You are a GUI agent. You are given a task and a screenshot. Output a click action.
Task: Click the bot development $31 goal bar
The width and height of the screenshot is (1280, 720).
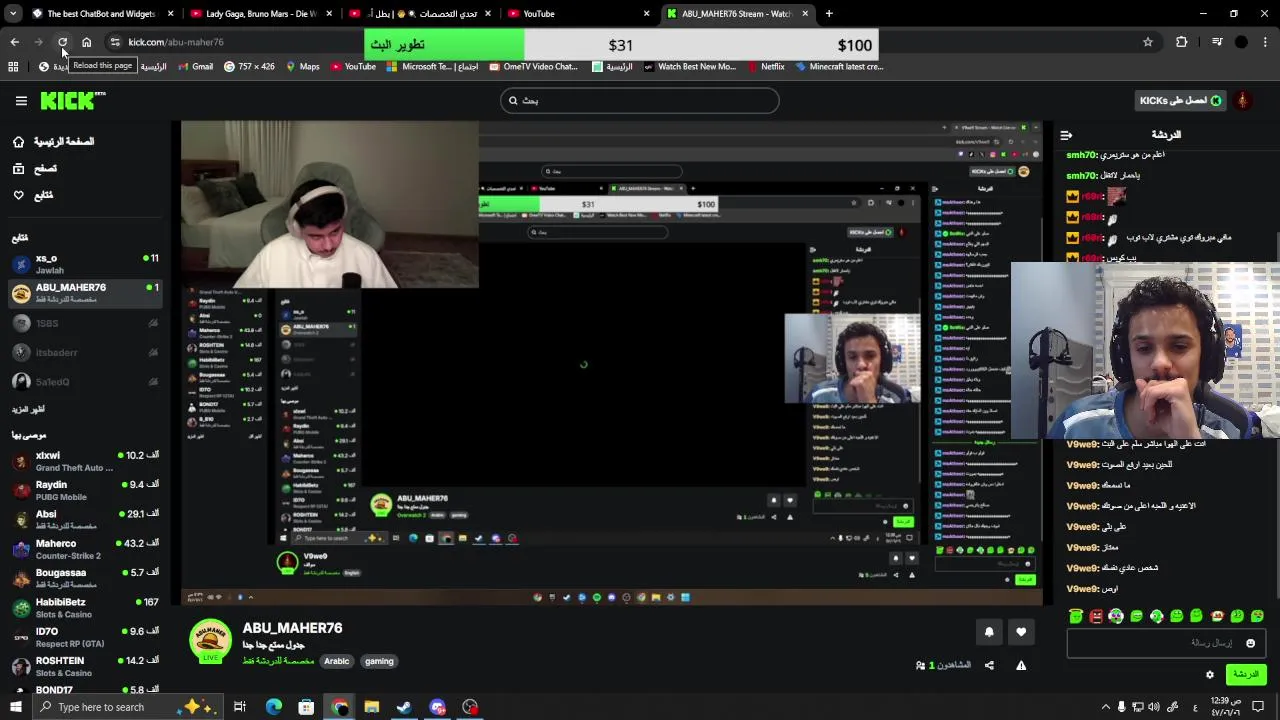[620, 45]
